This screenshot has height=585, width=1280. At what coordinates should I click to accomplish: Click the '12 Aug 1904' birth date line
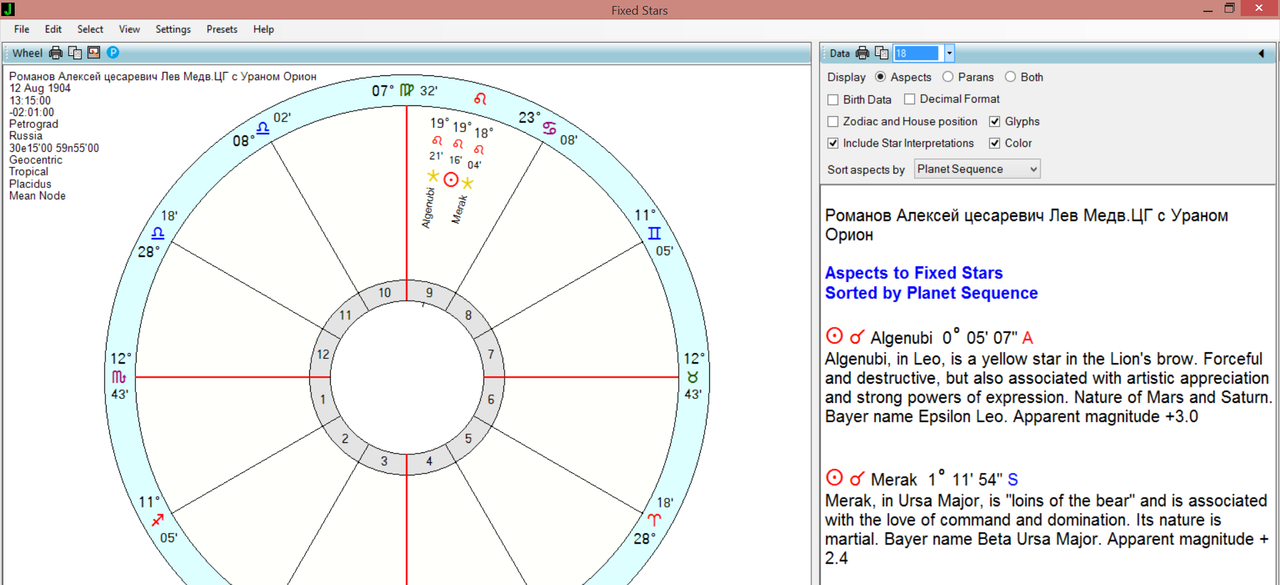tap(38, 88)
